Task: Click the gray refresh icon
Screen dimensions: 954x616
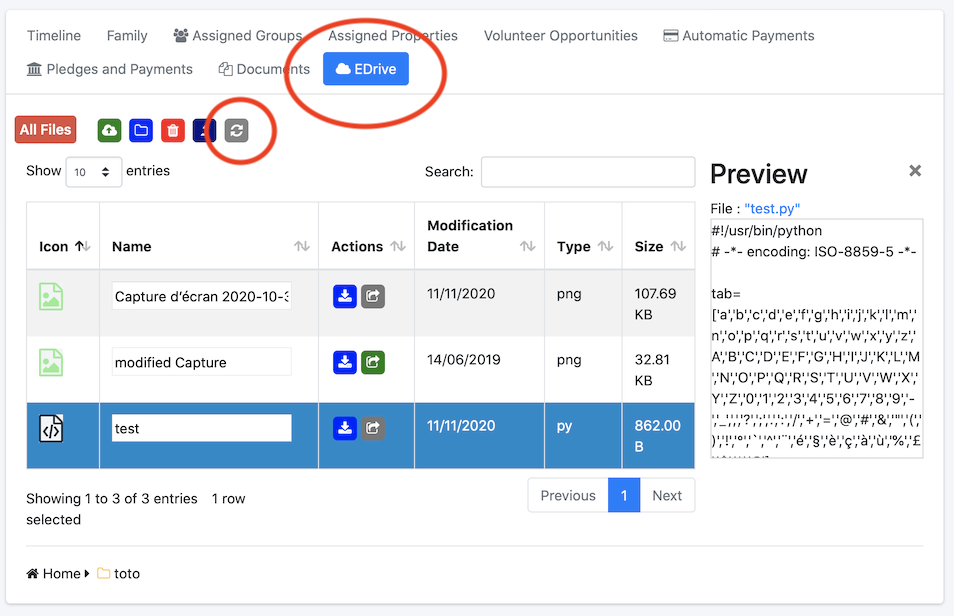Action: coord(237,130)
